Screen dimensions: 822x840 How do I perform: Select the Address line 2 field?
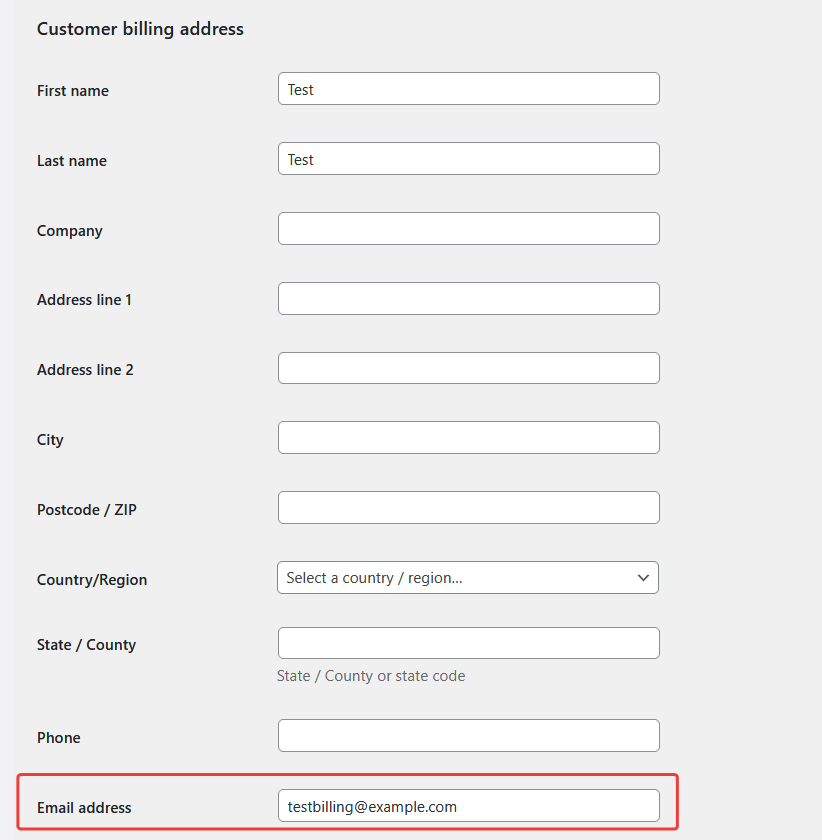tap(468, 368)
